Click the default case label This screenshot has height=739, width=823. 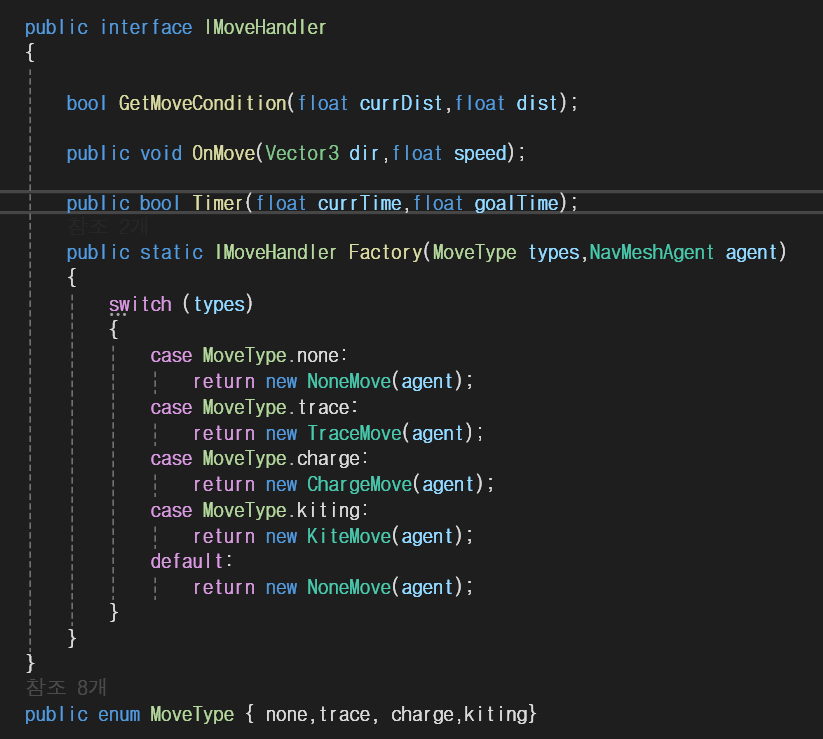pos(187,562)
